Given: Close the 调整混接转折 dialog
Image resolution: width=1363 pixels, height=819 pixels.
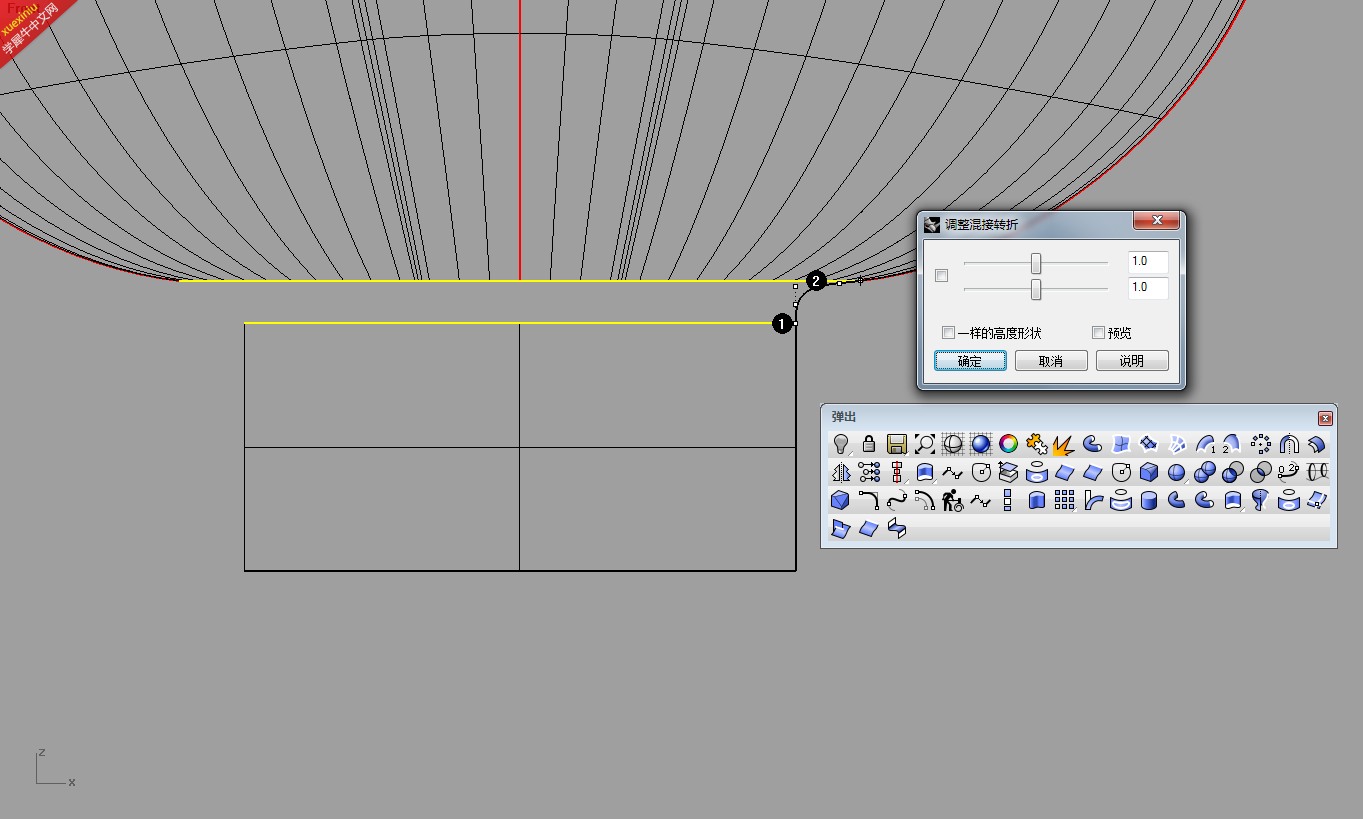Looking at the screenshot, I should point(1157,220).
